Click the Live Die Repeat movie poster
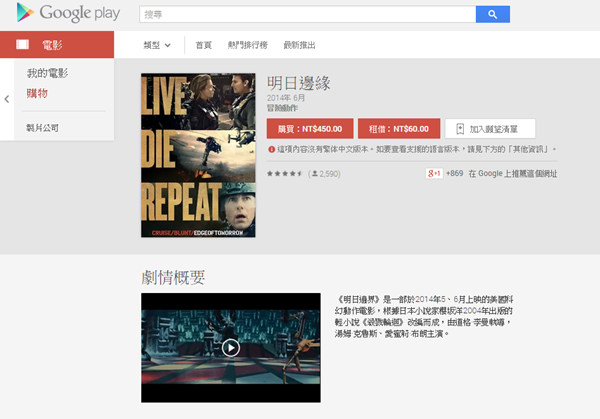Image resolution: width=600 pixels, height=419 pixels. (x=198, y=155)
